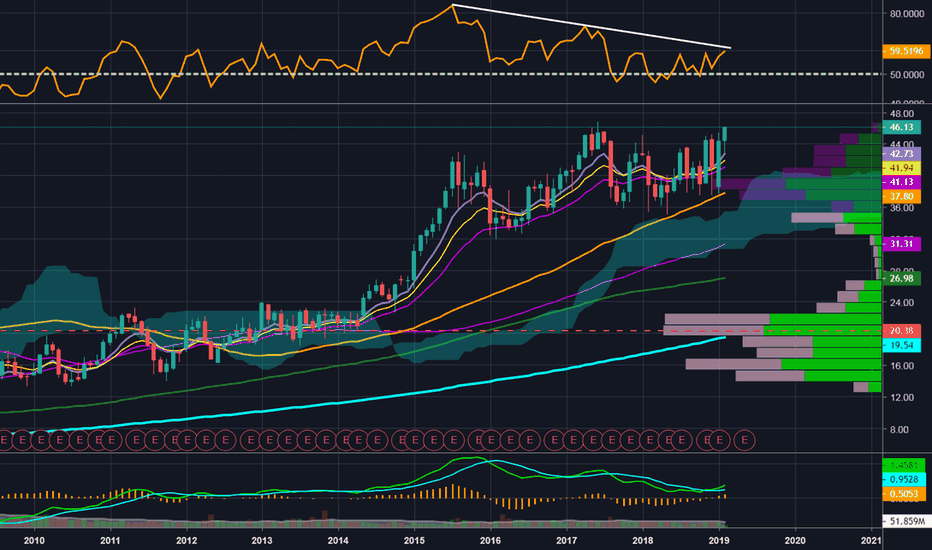
Task: Click the dark green price label 26.98
Action: [901, 279]
